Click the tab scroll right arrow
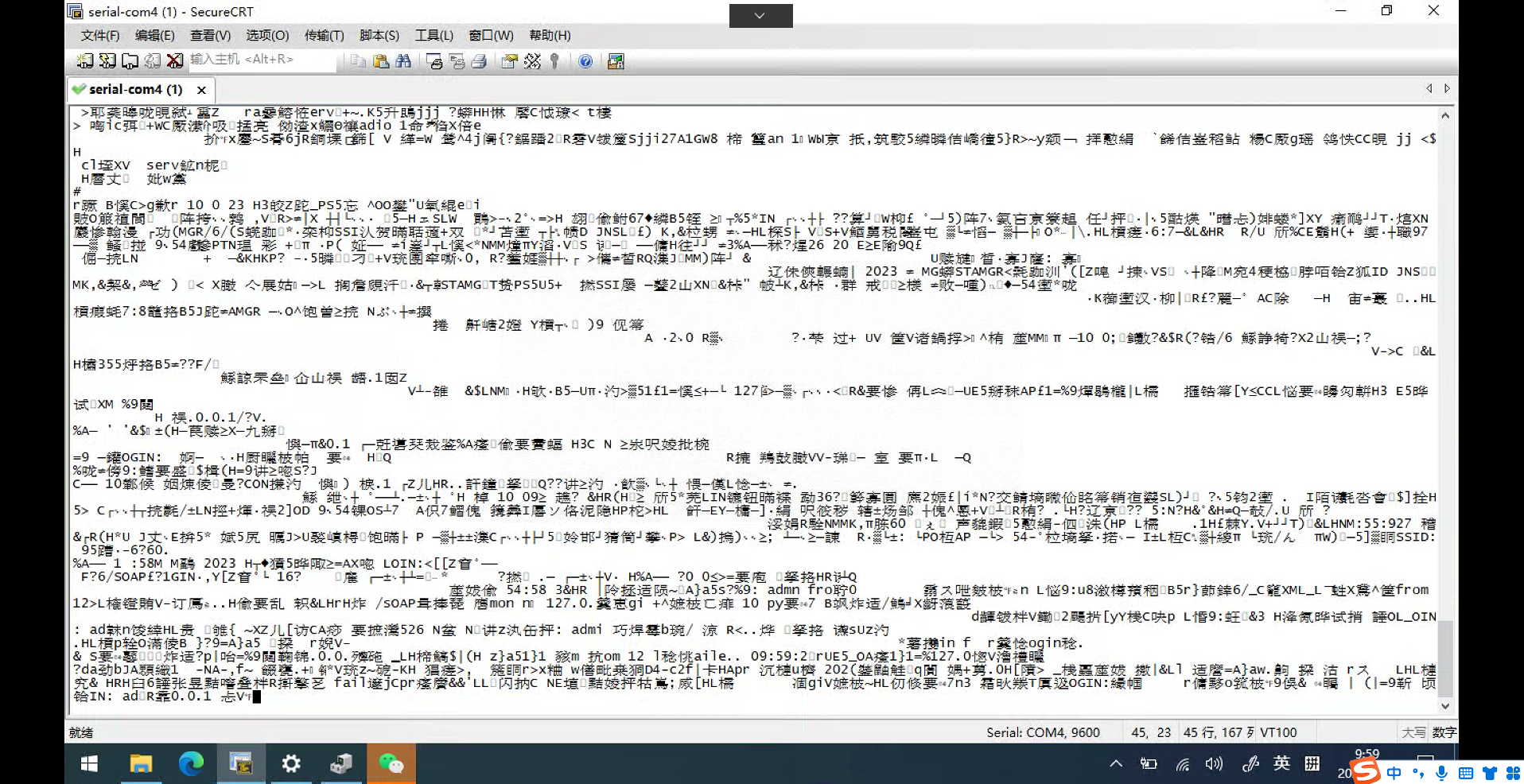Screen dimensions: 1524x784 [x=1447, y=88]
